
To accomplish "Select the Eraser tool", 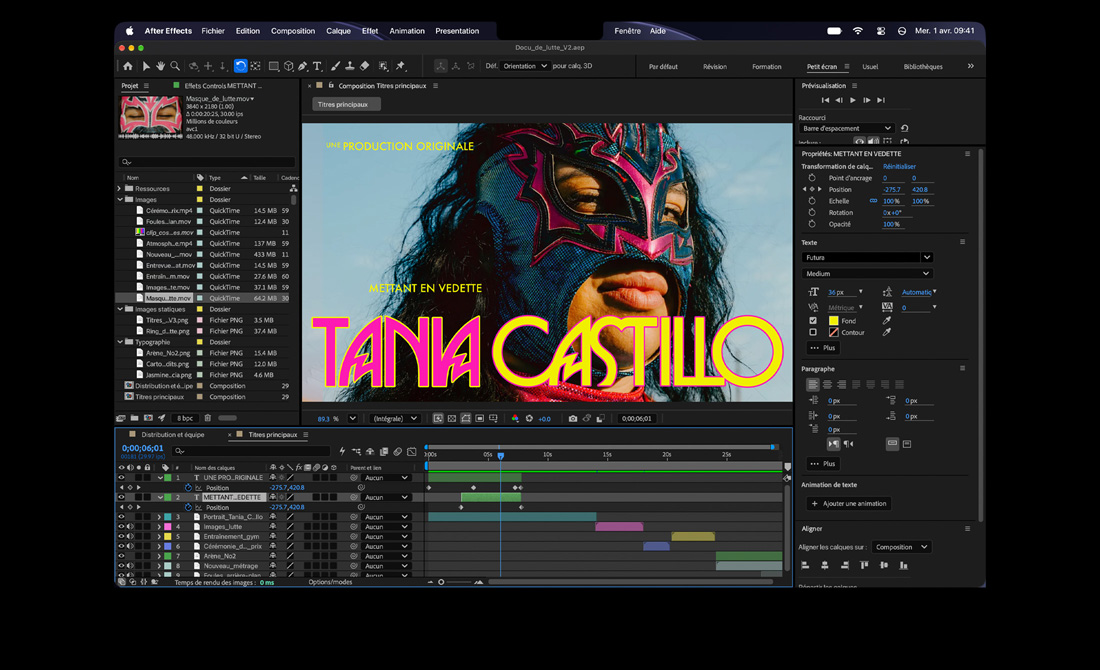I will 365,66.
